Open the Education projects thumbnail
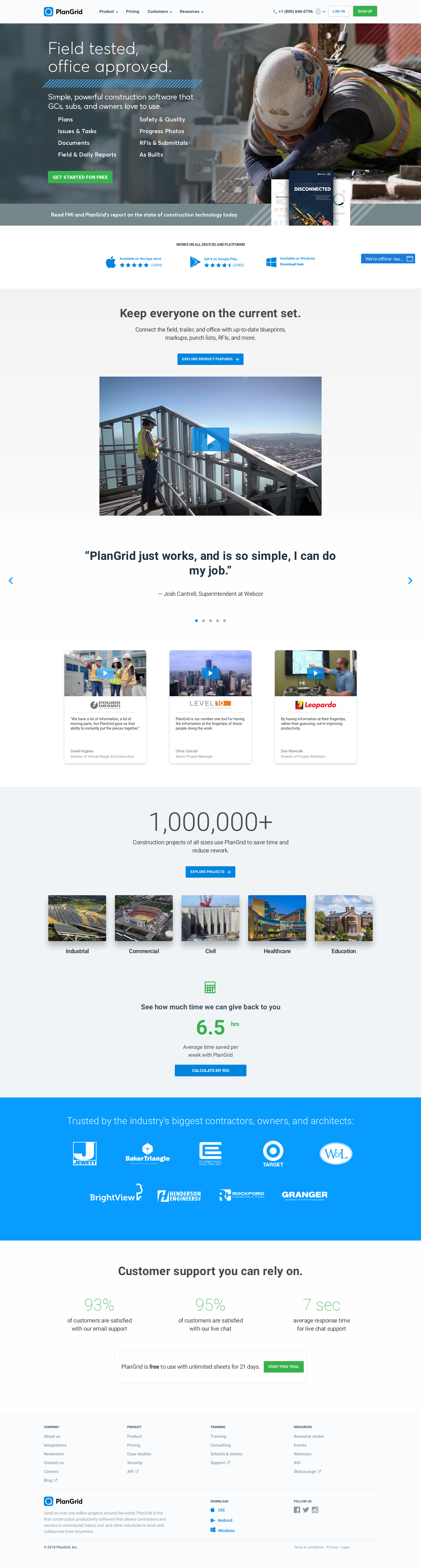 tap(344, 918)
